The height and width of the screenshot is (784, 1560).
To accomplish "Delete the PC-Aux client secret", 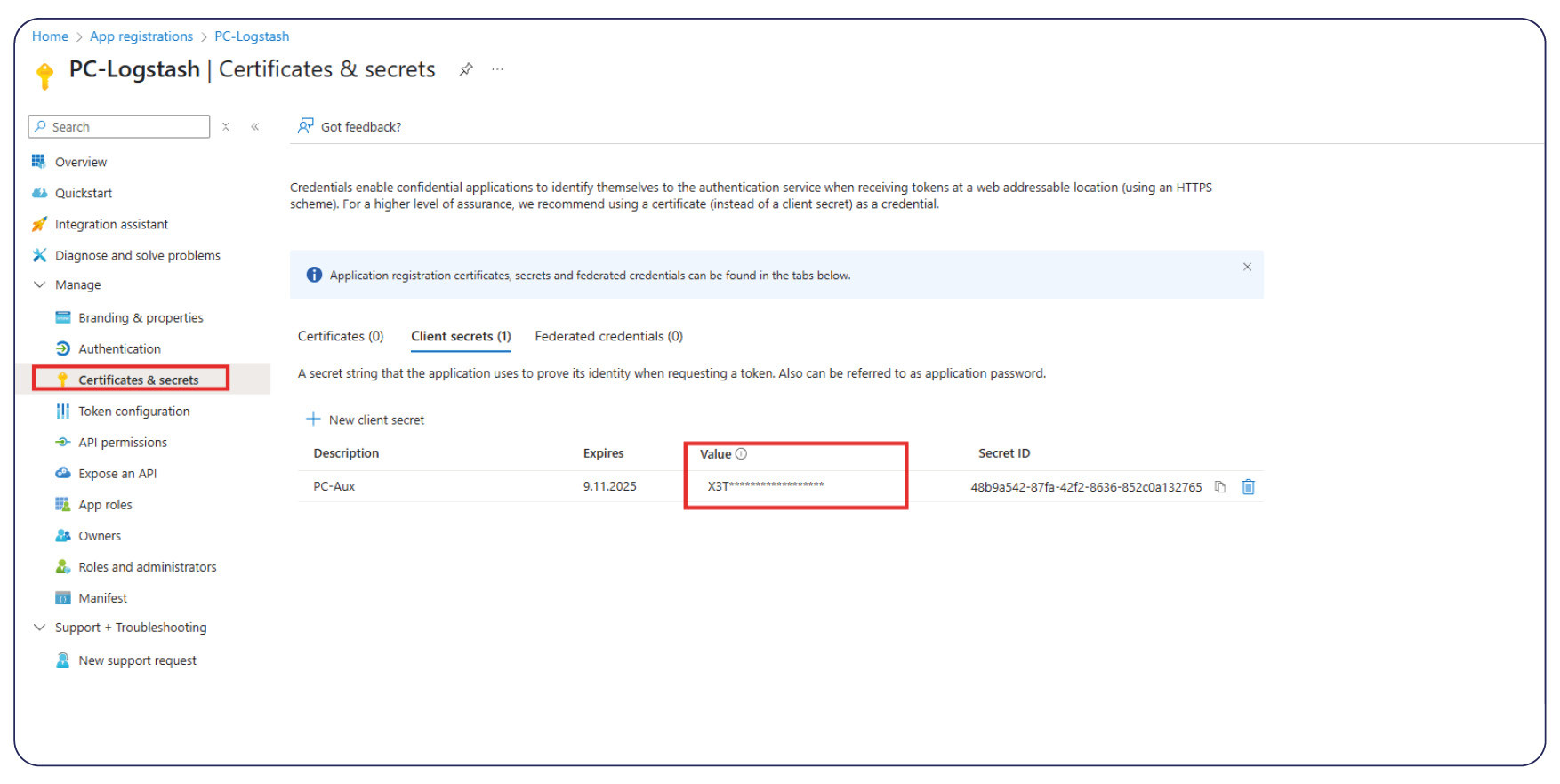I will tap(1249, 486).
